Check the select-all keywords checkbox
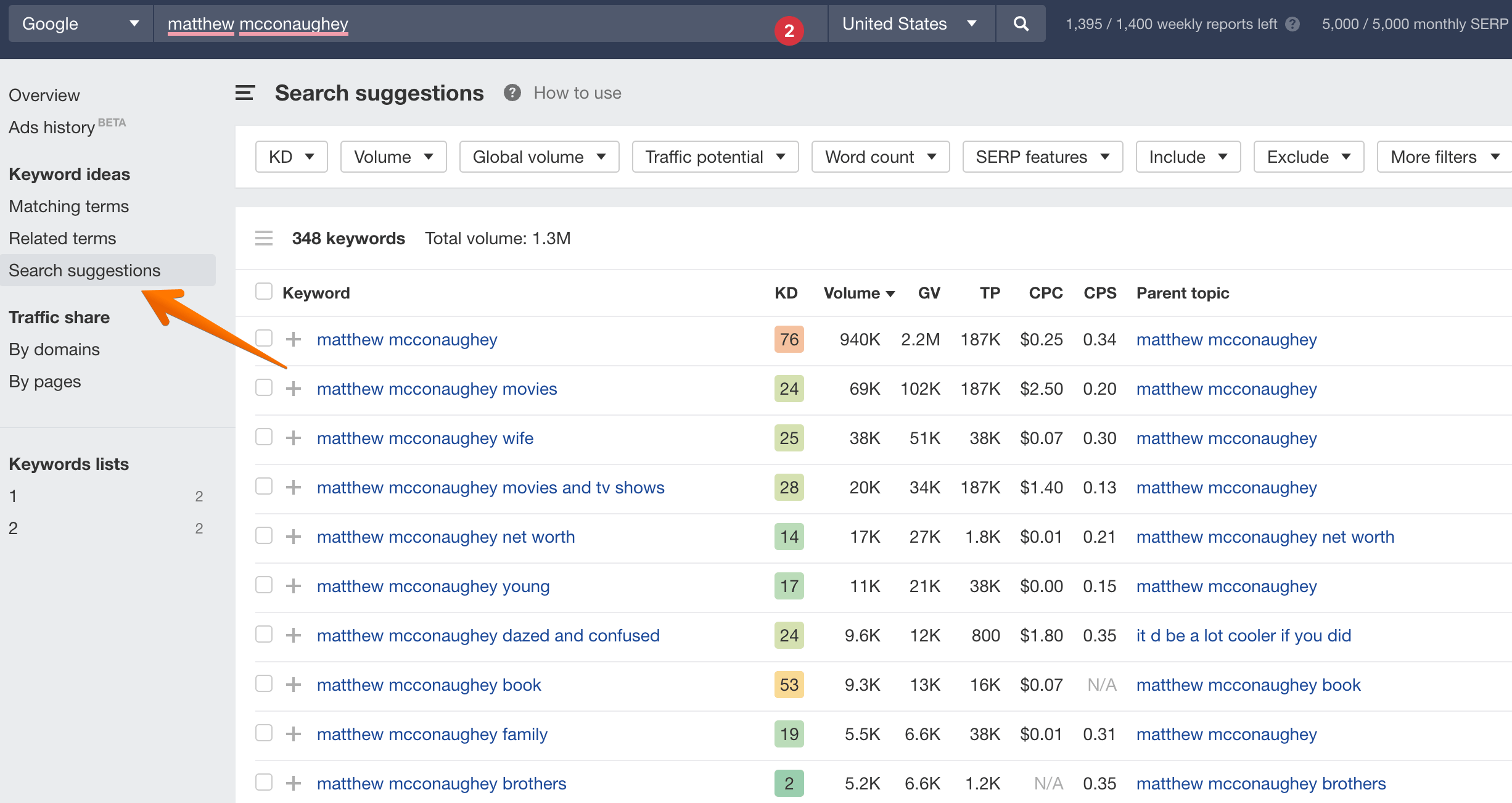Viewport: 1512px width, 803px height. coord(264,290)
